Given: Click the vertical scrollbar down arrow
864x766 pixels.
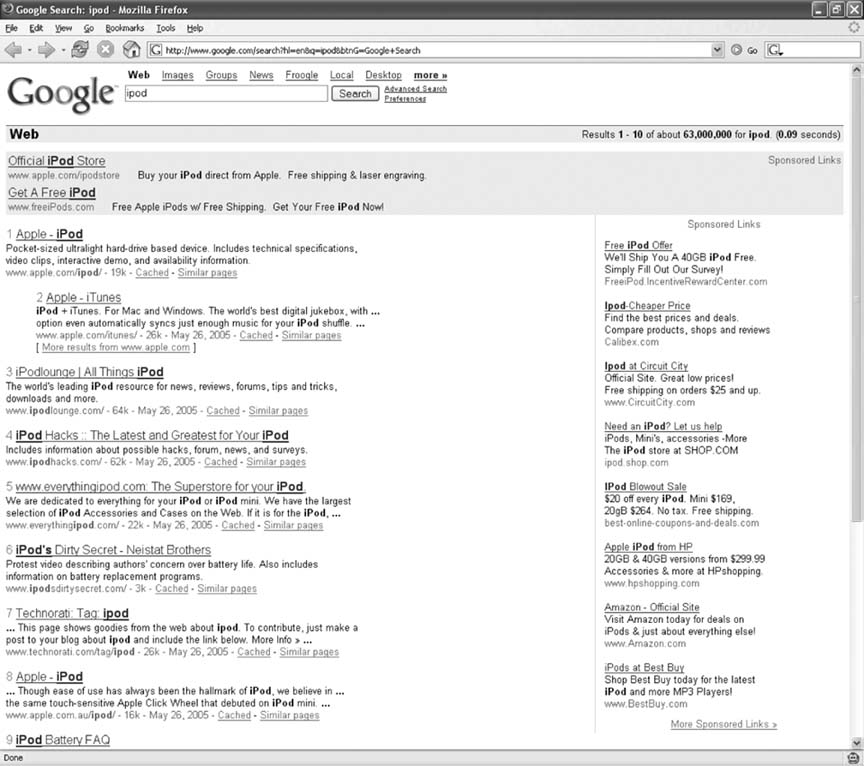Looking at the screenshot, I should (857, 742).
